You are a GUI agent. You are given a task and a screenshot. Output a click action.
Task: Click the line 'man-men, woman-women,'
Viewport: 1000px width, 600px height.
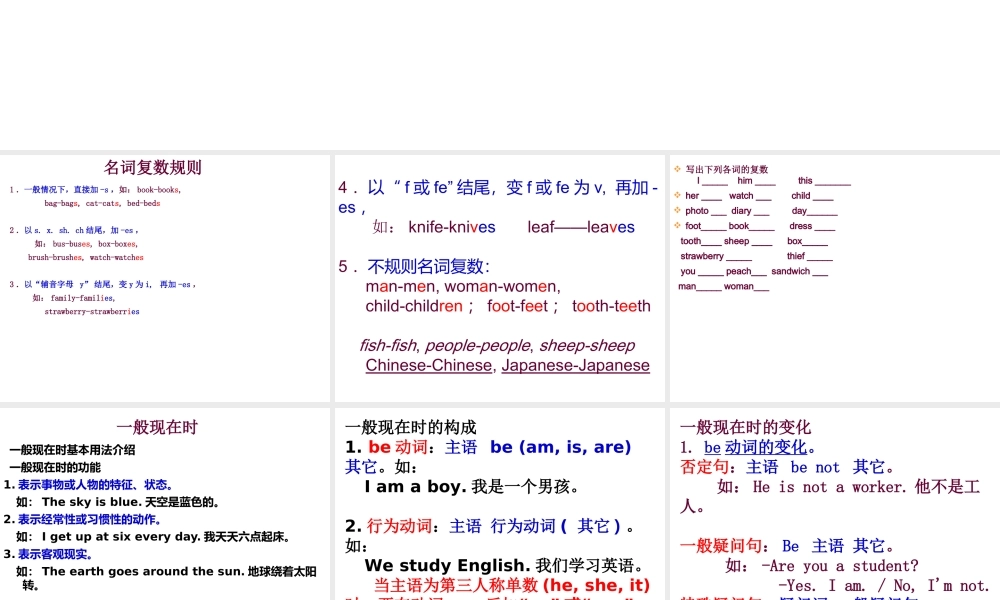click(463, 287)
